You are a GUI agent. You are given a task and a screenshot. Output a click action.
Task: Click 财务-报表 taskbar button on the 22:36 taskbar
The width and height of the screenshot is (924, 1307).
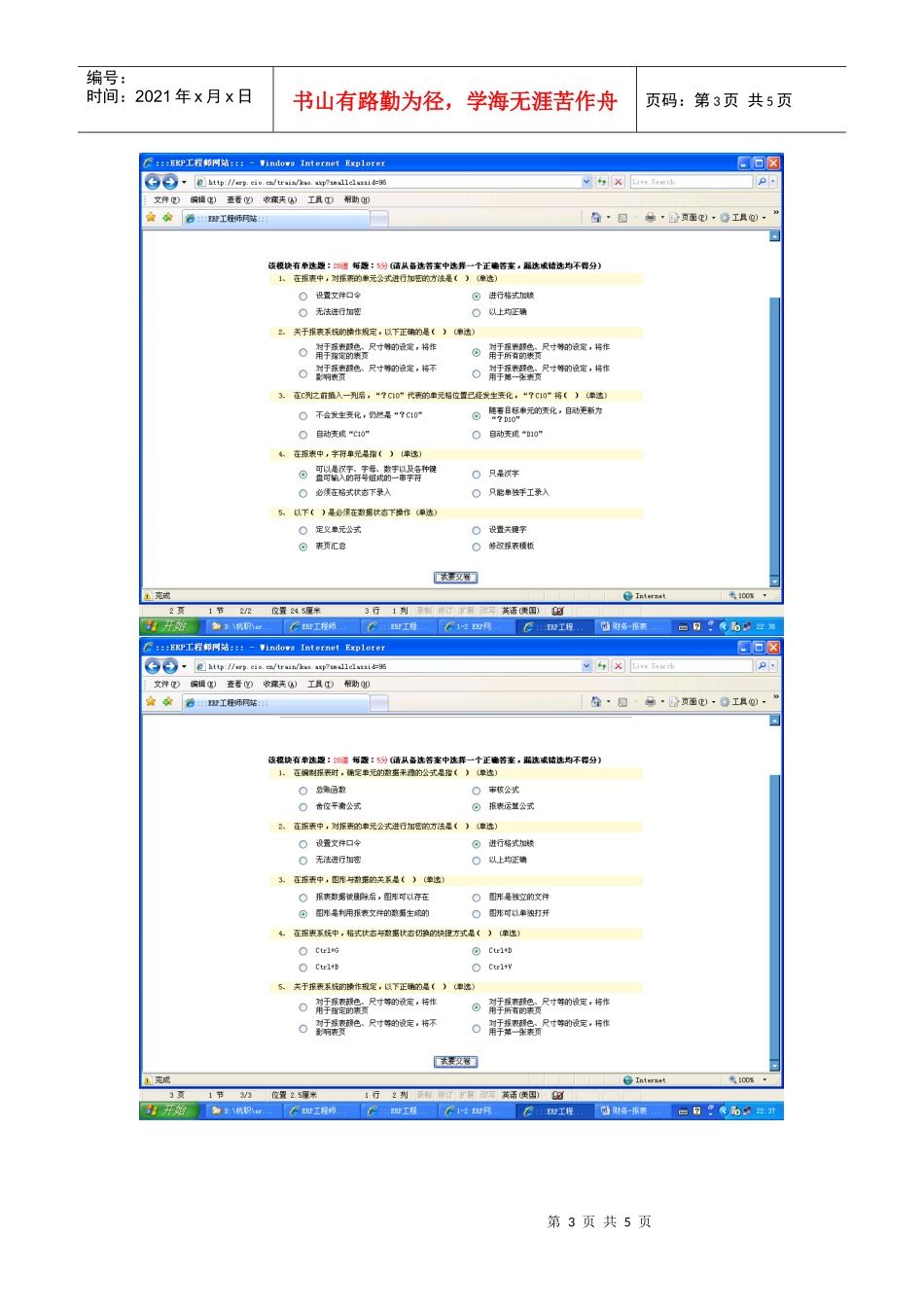[633, 627]
